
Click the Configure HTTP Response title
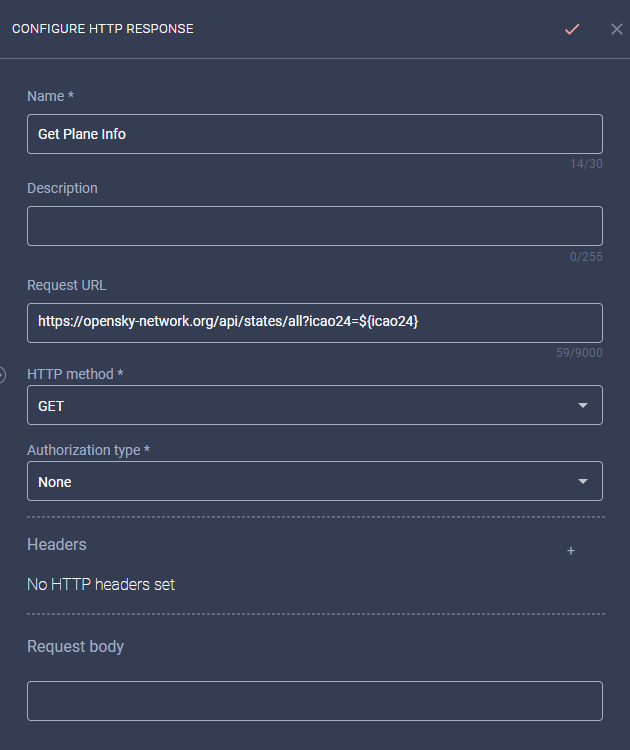point(103,29)
